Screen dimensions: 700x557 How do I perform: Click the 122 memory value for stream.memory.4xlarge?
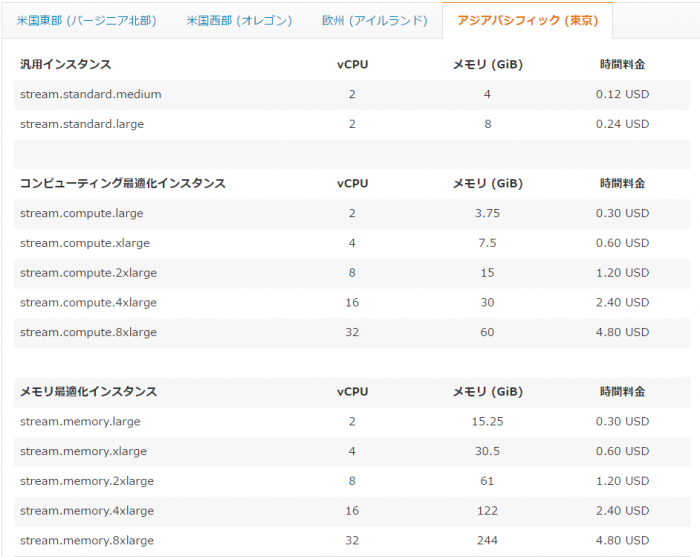[487, 511]
